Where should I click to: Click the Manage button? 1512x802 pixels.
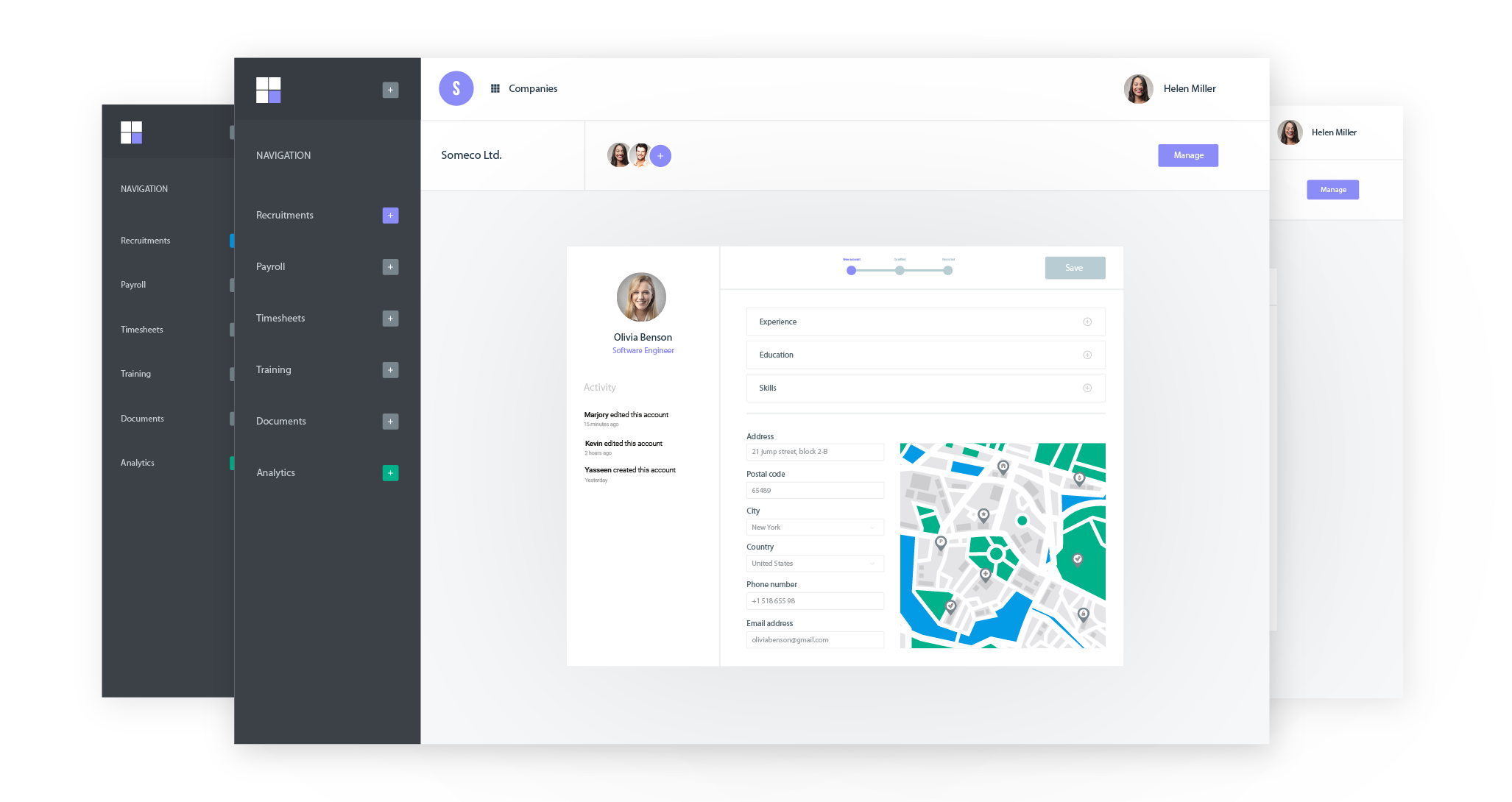(x=1187, y=155)
